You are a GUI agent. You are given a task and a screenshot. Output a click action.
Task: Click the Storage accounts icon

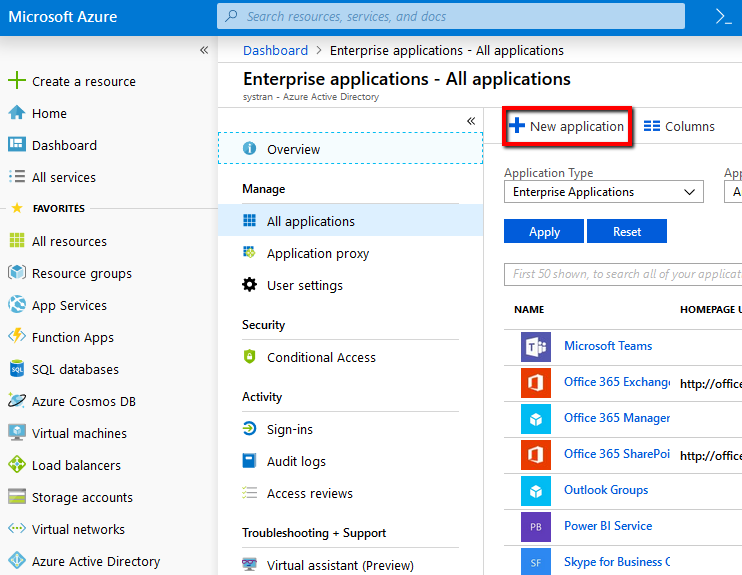click(17, 496)
